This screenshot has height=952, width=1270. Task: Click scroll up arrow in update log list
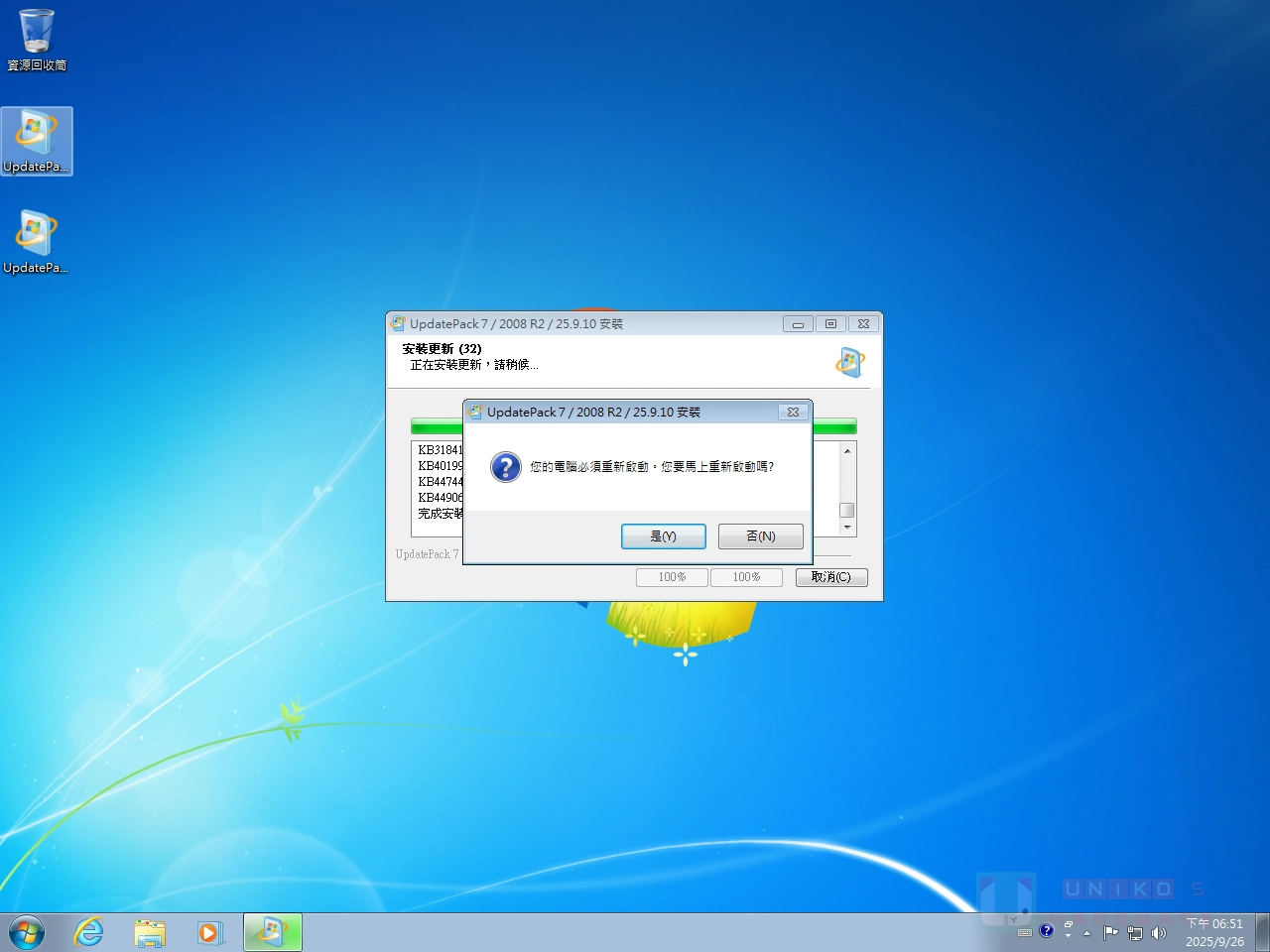click(x=847, y=451)
